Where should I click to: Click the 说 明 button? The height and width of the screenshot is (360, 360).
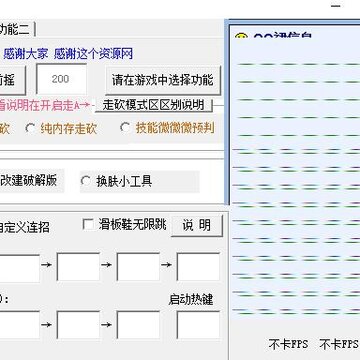[197, 226]
